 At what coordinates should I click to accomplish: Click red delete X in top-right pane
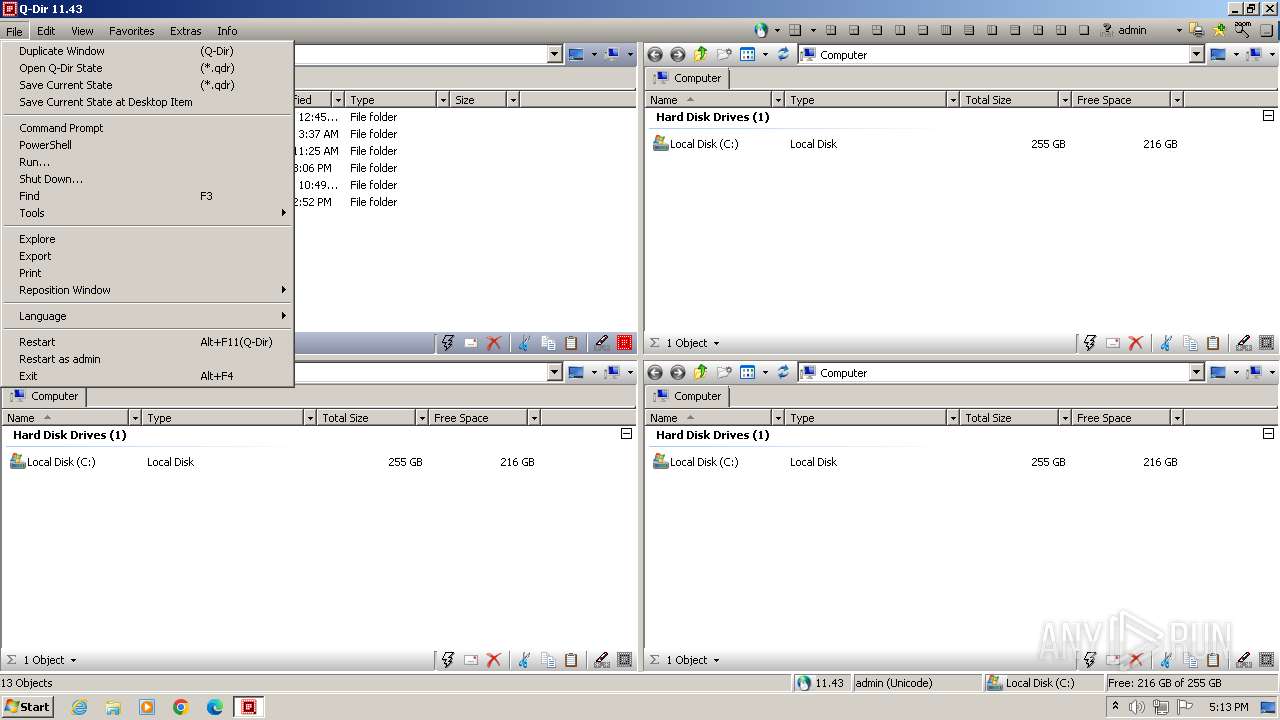pyautogui.click(x=1136, y=343)
